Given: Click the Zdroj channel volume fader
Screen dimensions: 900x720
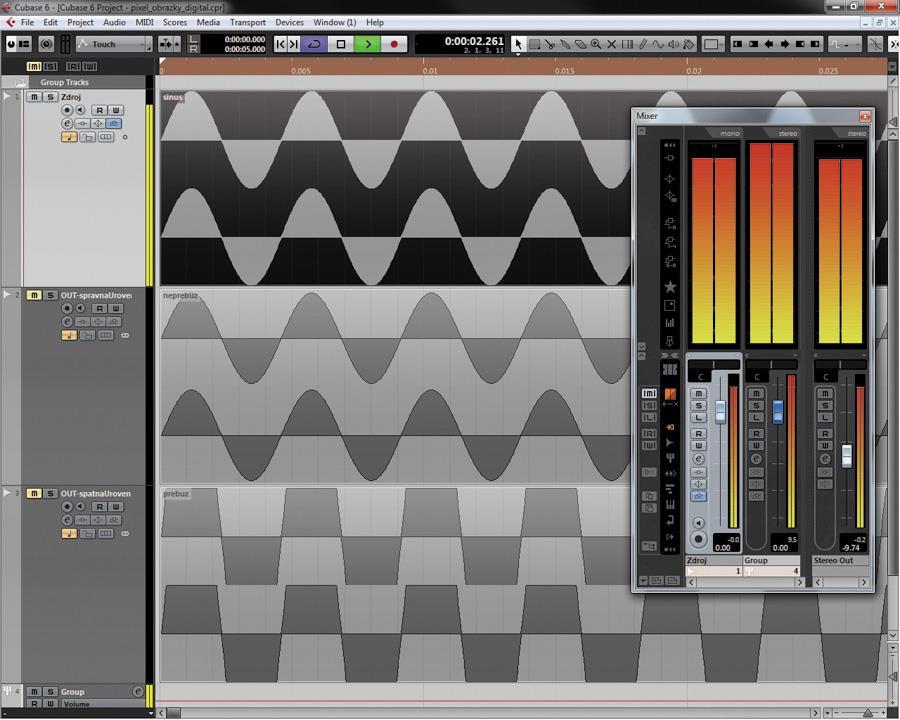Looking at the screenshot, I should (720, 411).
